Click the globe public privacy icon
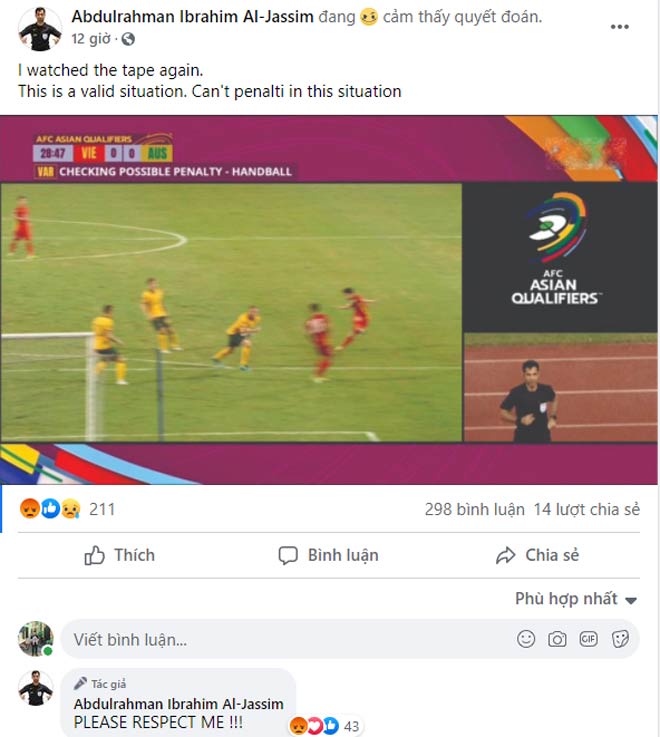660x737 pixels. pyautogui.click(x=128, y=39)
